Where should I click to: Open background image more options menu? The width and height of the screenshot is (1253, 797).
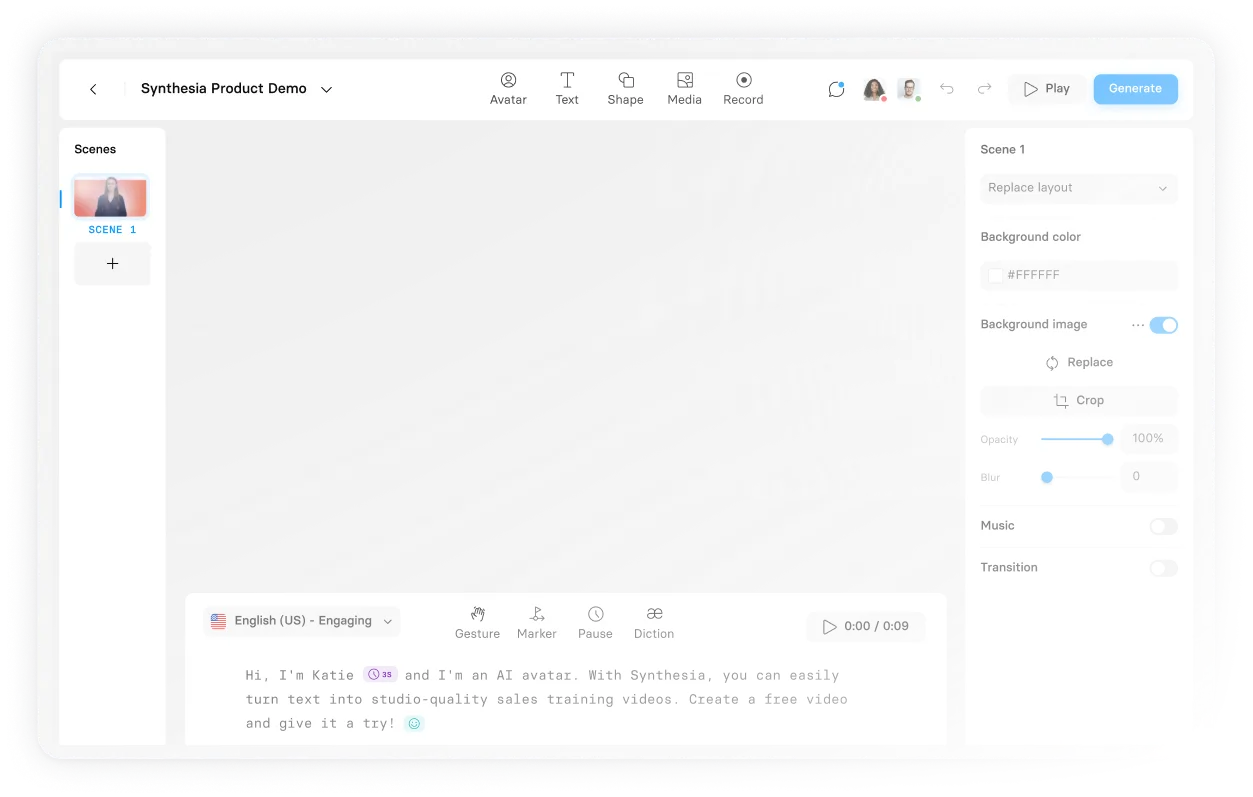click(x=1138, y=325)
